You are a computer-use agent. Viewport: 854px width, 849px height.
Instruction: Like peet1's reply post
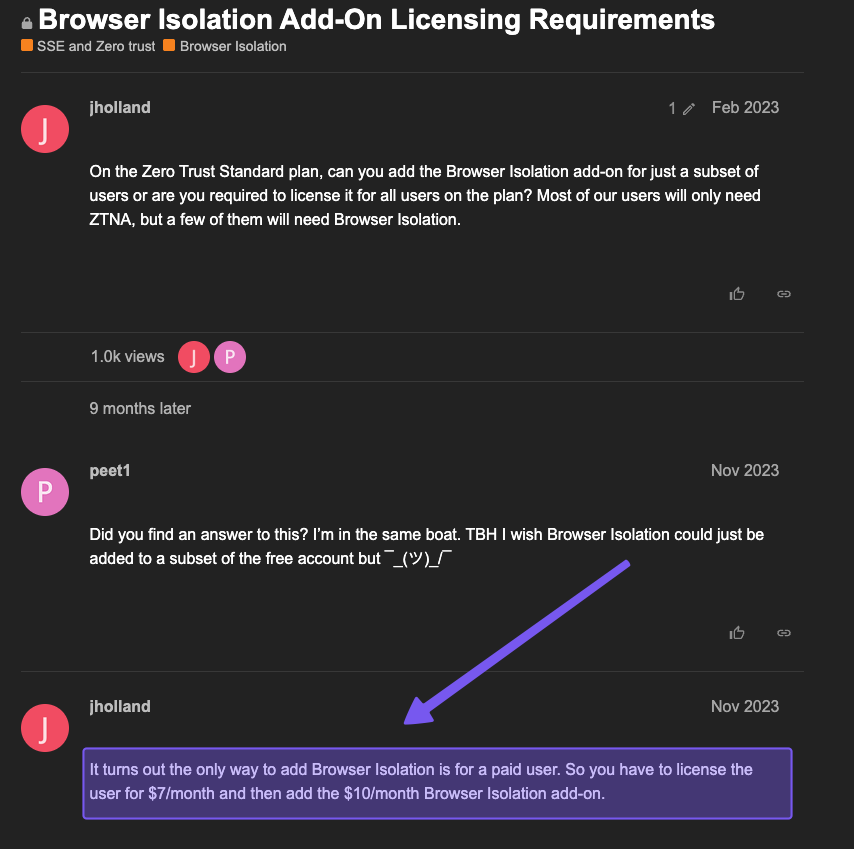(x=736, y=633)
